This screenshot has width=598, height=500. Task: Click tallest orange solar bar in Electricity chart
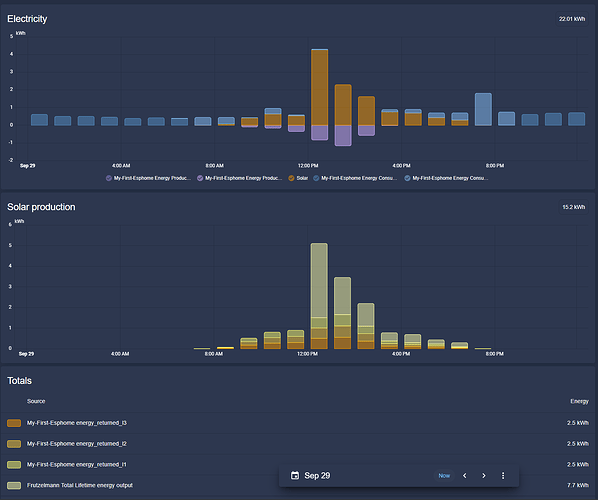pyautogui.click(x=320, y=88)
